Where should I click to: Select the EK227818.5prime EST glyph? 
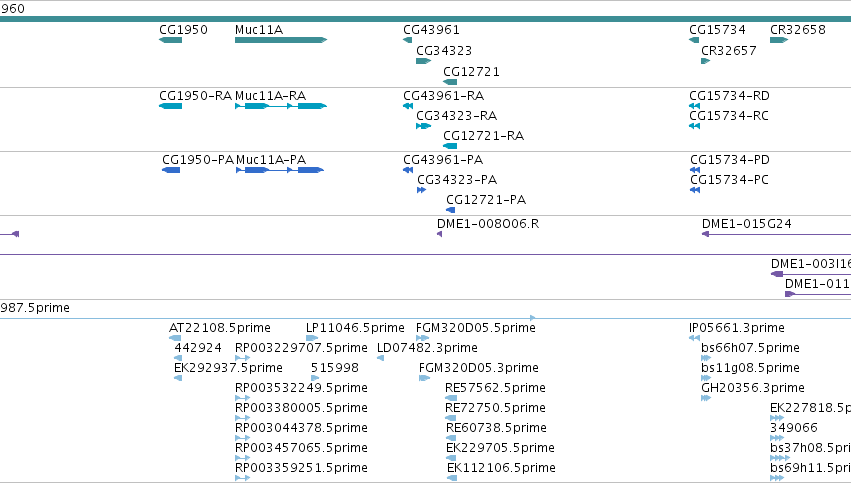777,418
